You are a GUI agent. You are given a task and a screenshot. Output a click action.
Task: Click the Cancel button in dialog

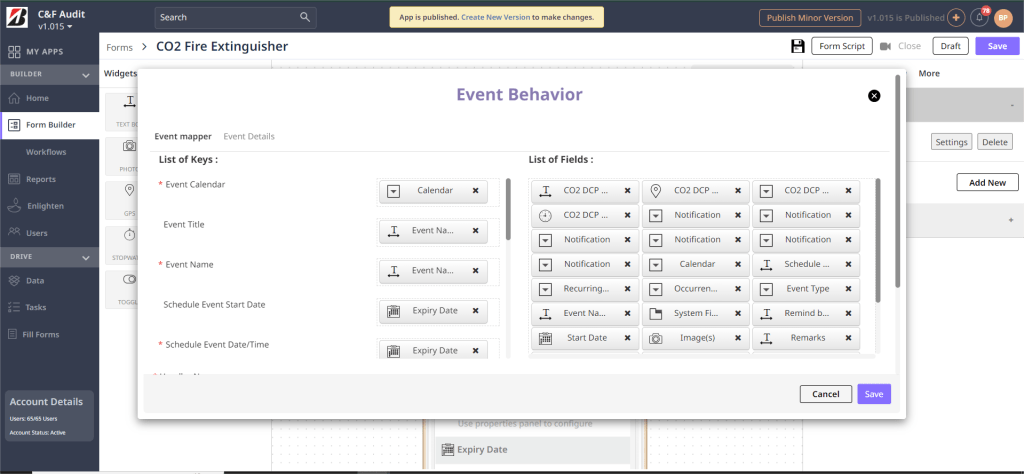tap(825, 394)
